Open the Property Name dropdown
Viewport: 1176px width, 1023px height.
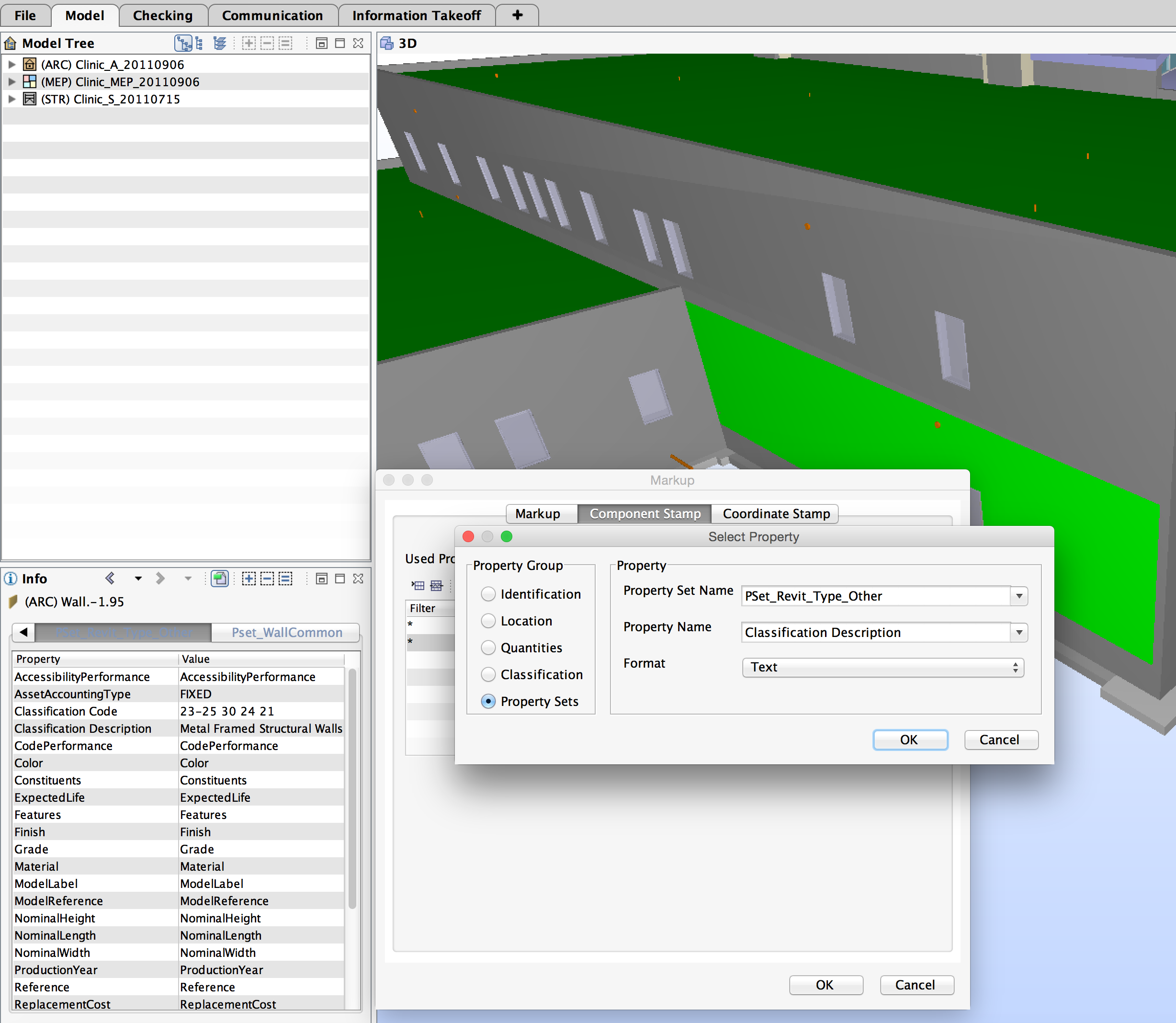point(1019,632)
